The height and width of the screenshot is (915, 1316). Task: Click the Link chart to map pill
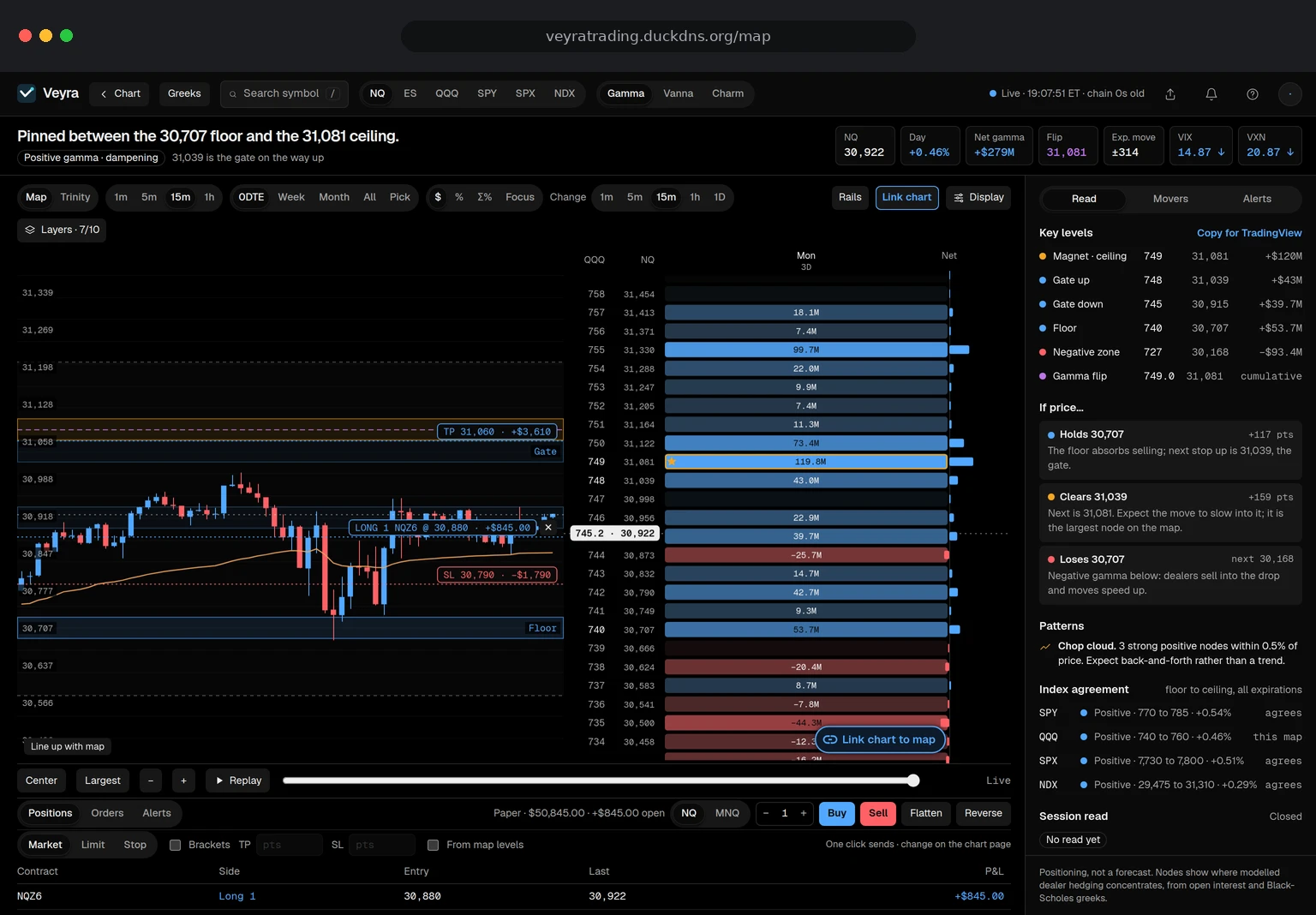(880, 739)
